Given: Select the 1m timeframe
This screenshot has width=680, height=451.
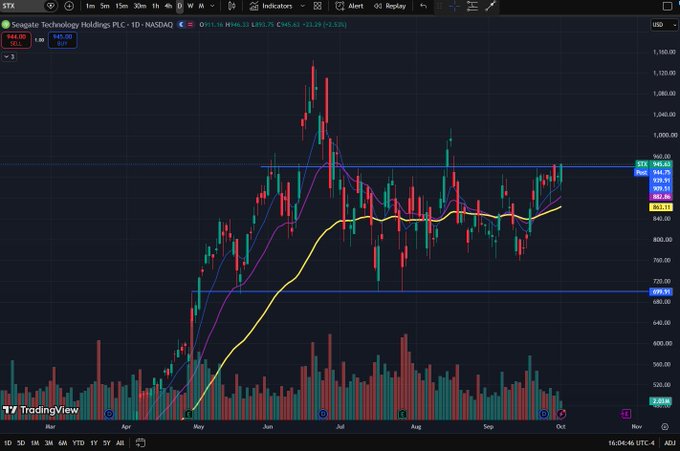Looking at the screenshot, I should coord(90,6).
